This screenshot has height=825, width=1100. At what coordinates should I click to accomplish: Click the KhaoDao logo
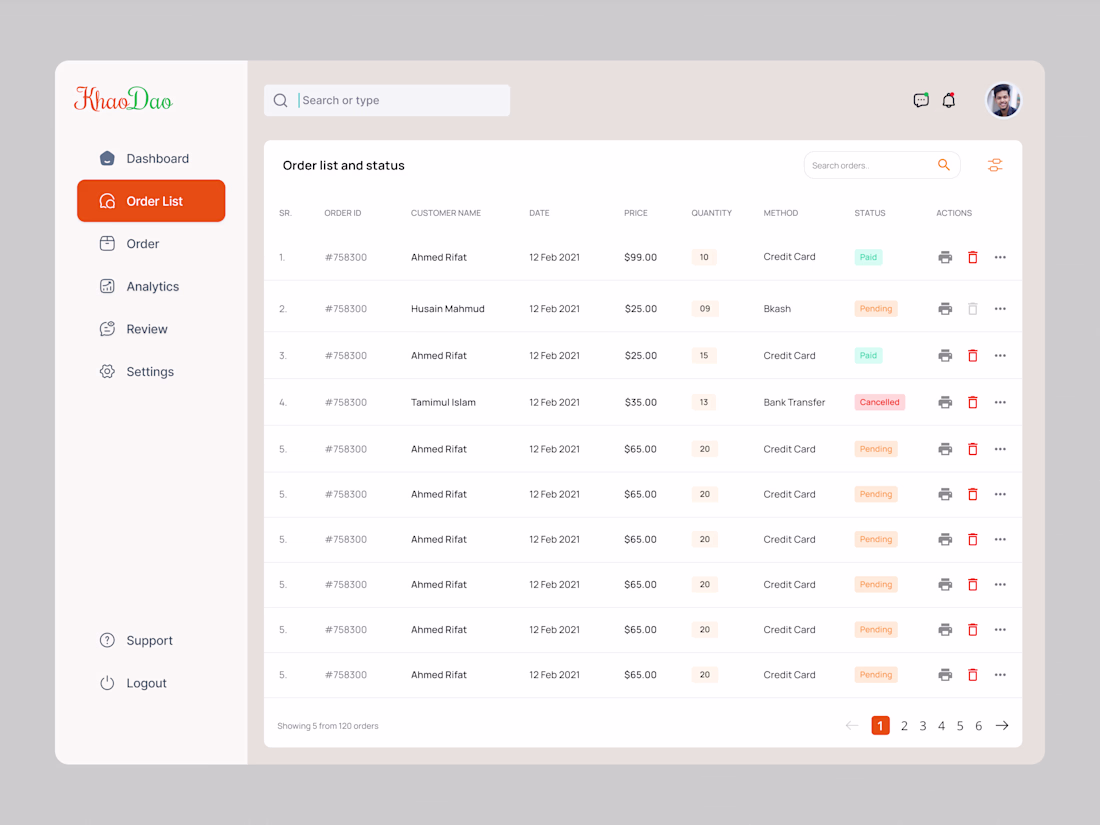point(123,100)
